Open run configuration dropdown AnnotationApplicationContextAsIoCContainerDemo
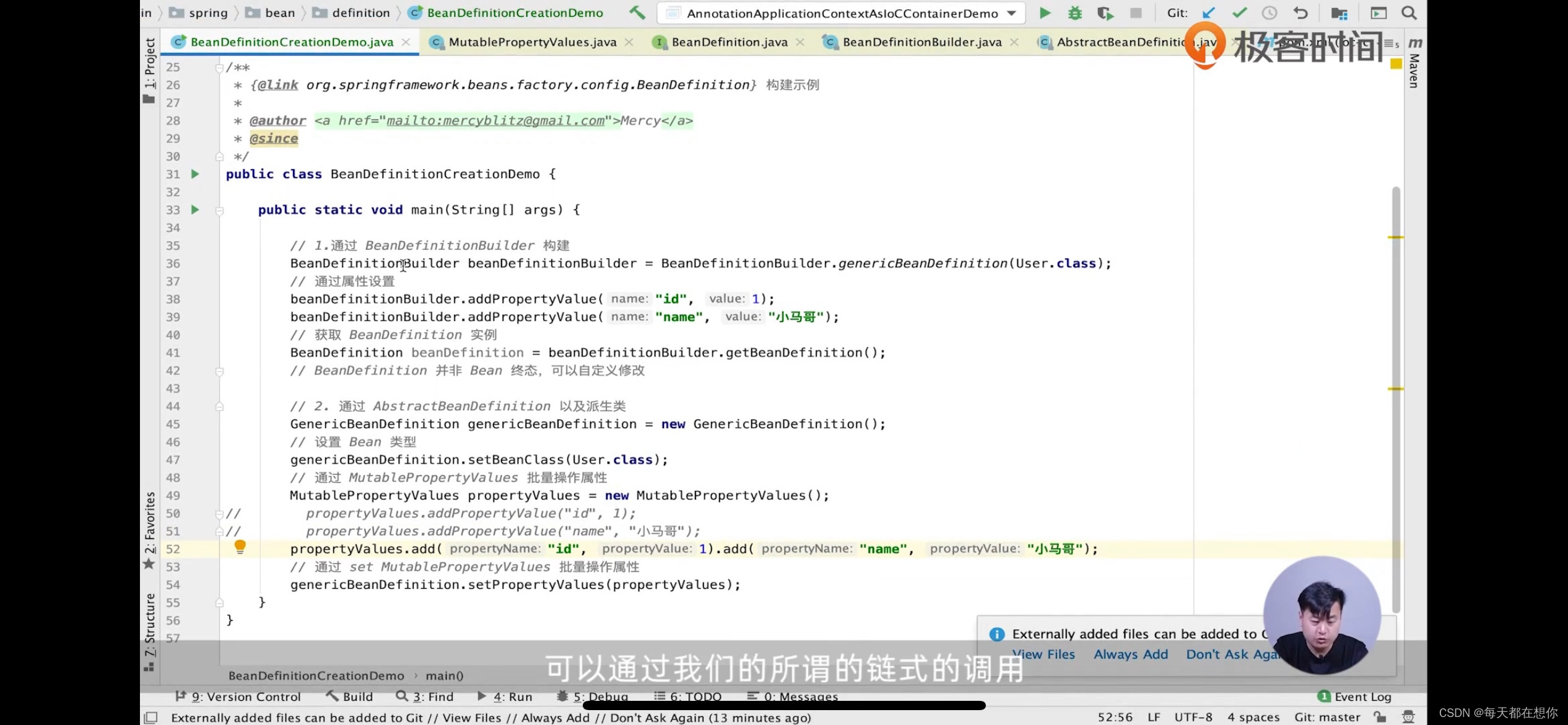1568x725 pixels. pyautogui.click(x=841, y=13)
